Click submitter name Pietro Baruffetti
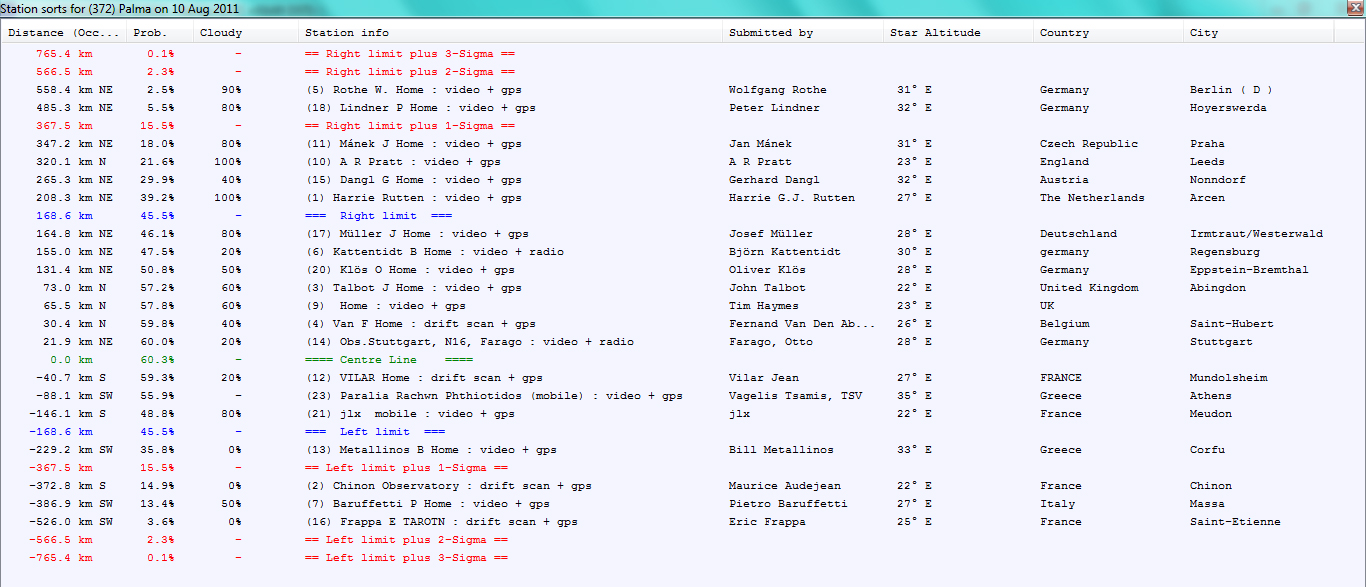1366x587 pixels. pos(788,504)
